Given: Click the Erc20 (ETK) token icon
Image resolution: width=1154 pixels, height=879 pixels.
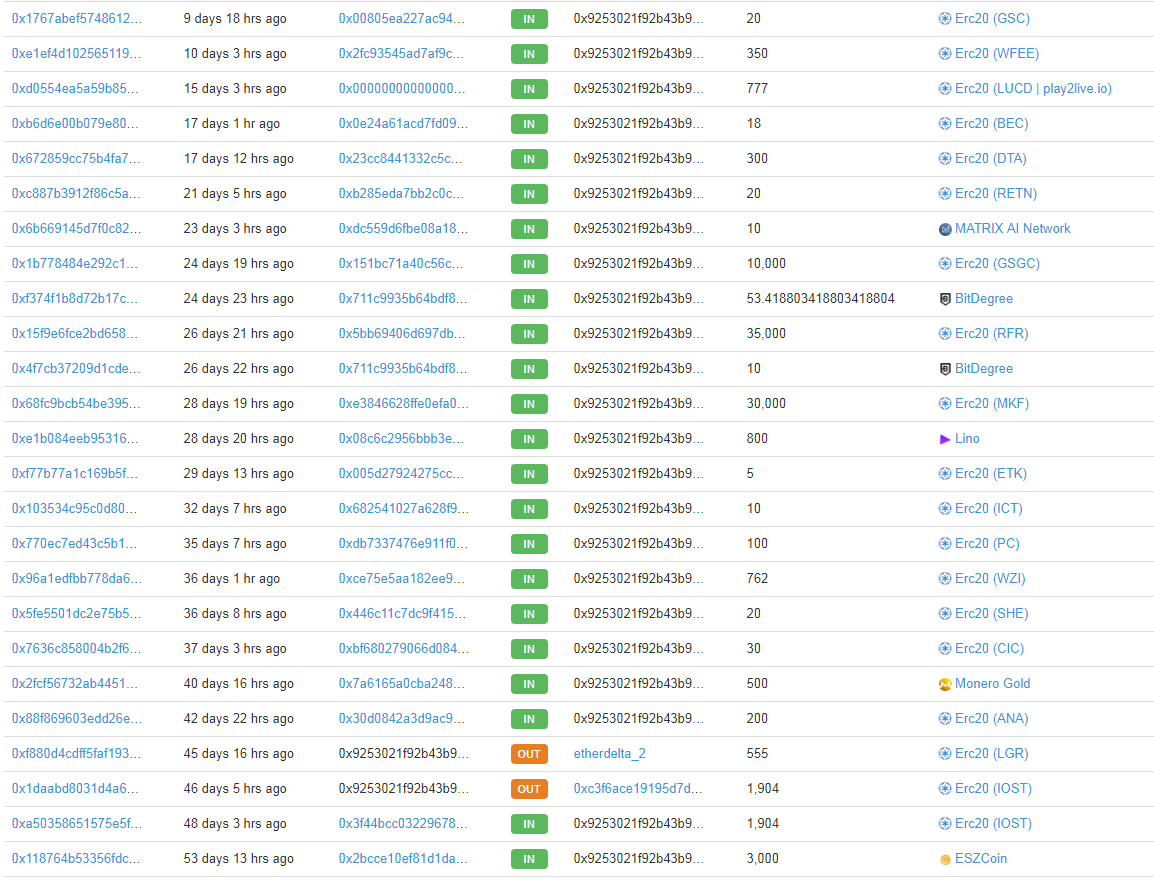Looking at the screenshot, I should pyautogui.click(x=945, y=473).
